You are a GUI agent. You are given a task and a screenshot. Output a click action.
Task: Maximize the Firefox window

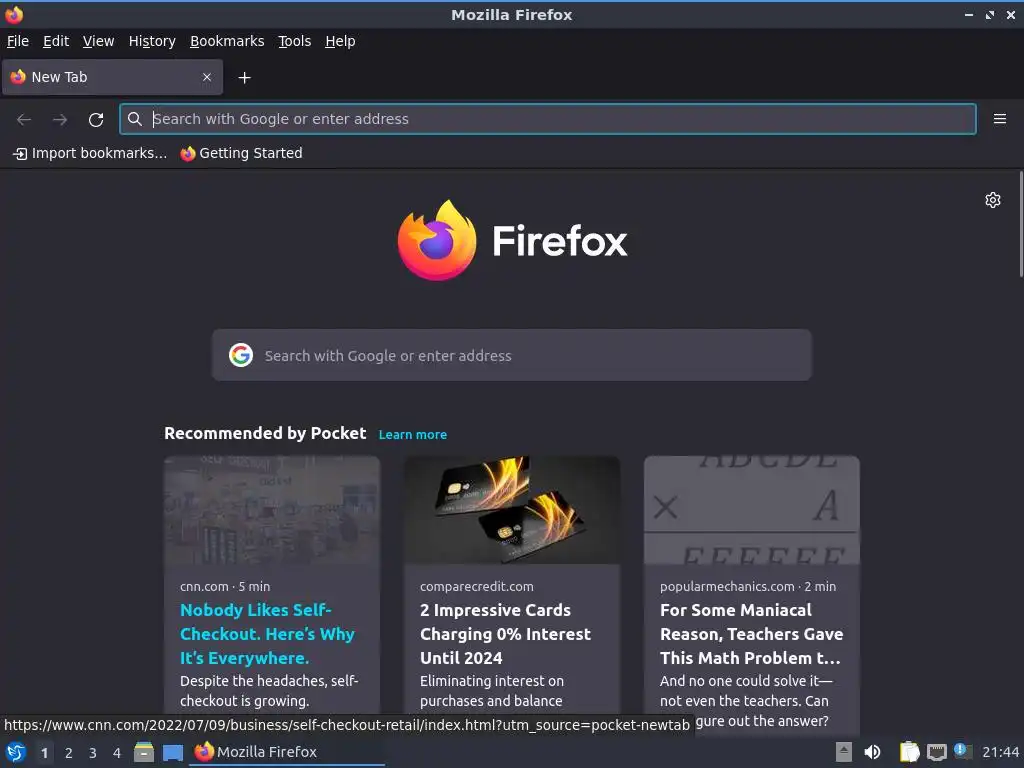click(990, 14)
